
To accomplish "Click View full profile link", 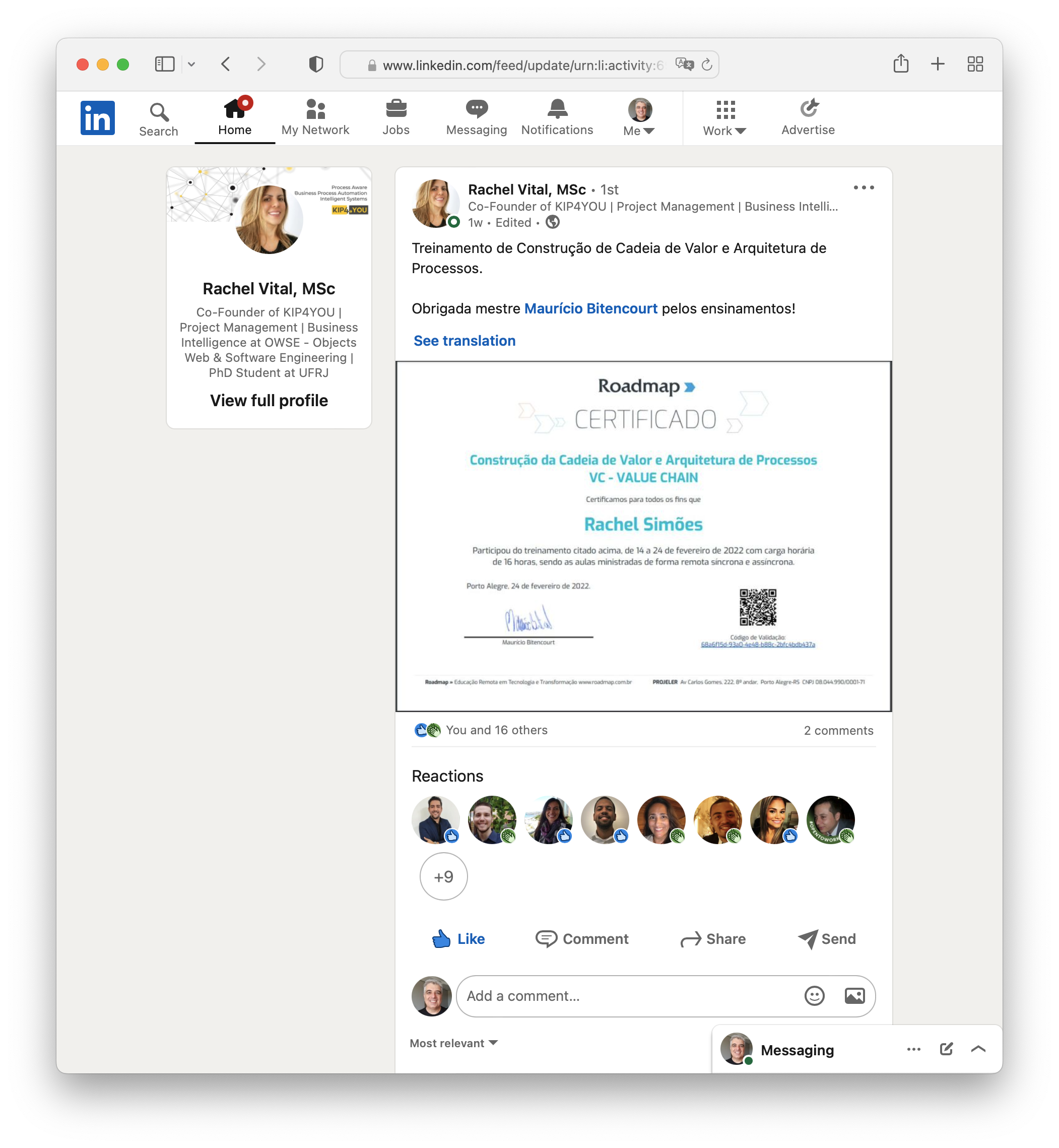I will [269, 401].
